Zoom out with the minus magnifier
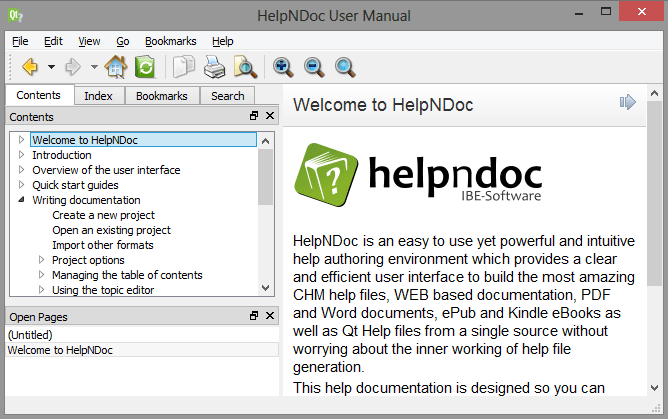This screenshot has width=668, height=419. pyautogui.click(x=314, y=67)
